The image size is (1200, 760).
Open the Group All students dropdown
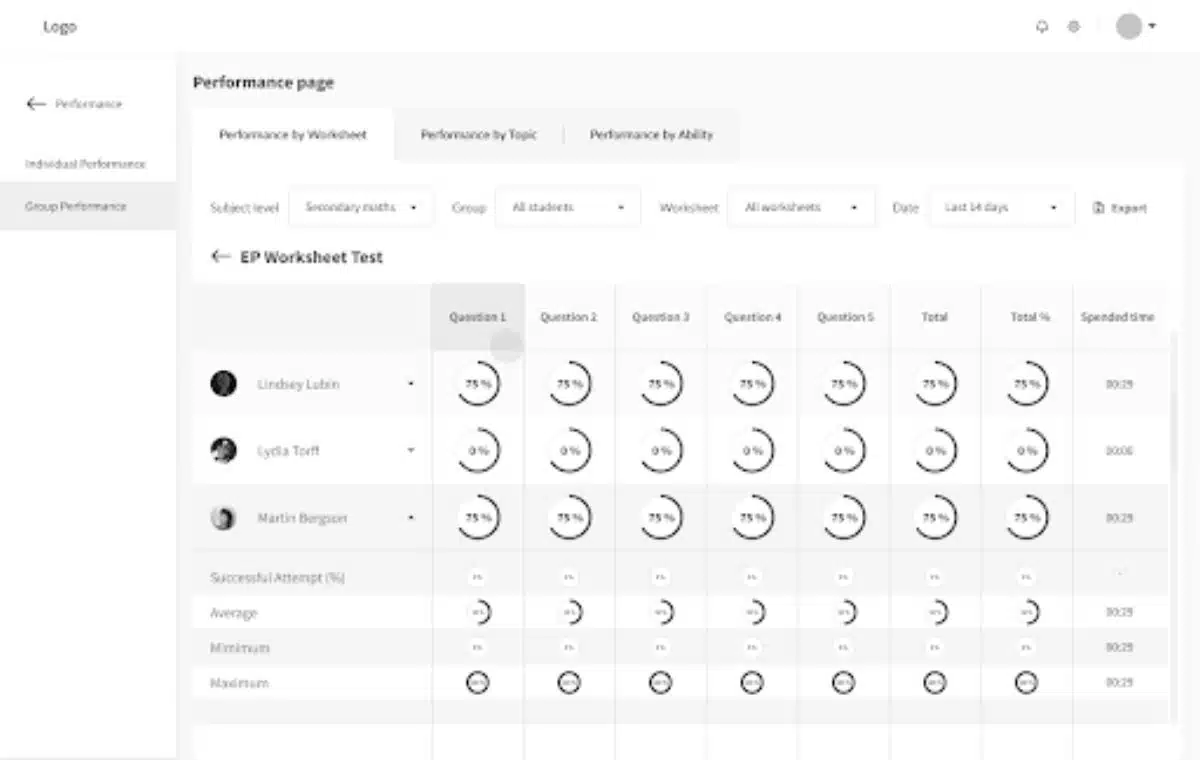(567, 208)
